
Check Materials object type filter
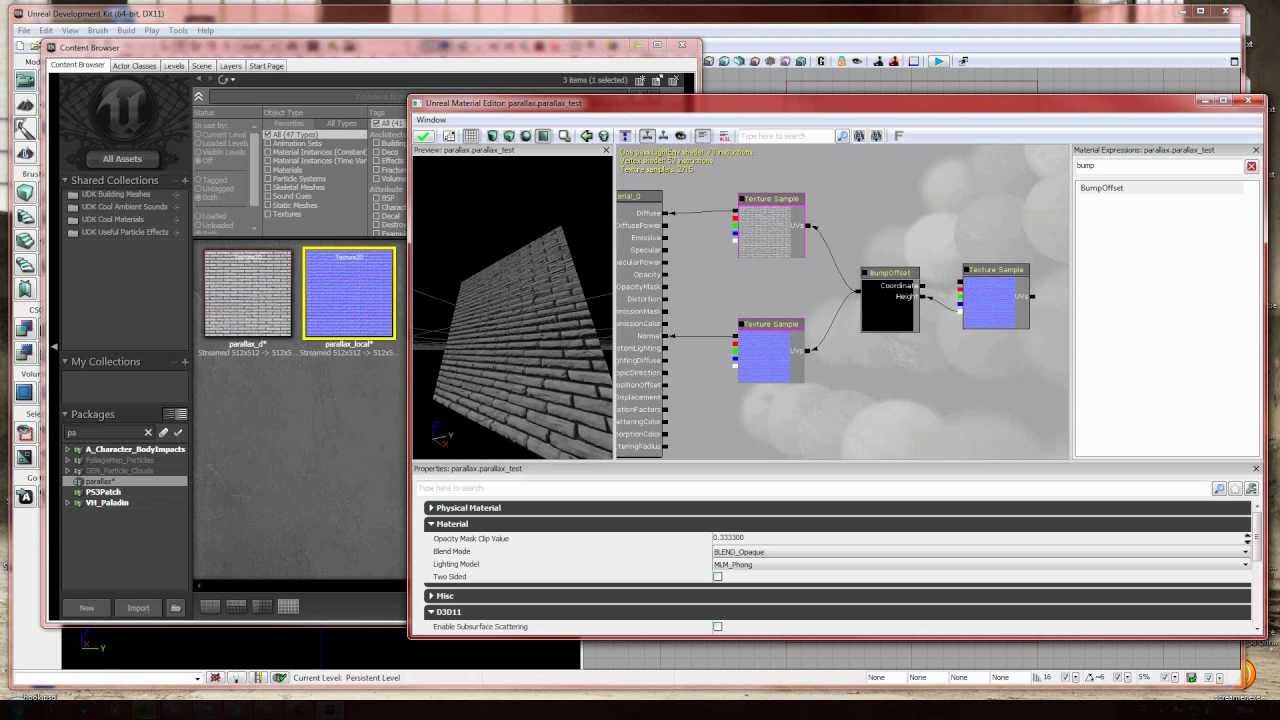268,170
